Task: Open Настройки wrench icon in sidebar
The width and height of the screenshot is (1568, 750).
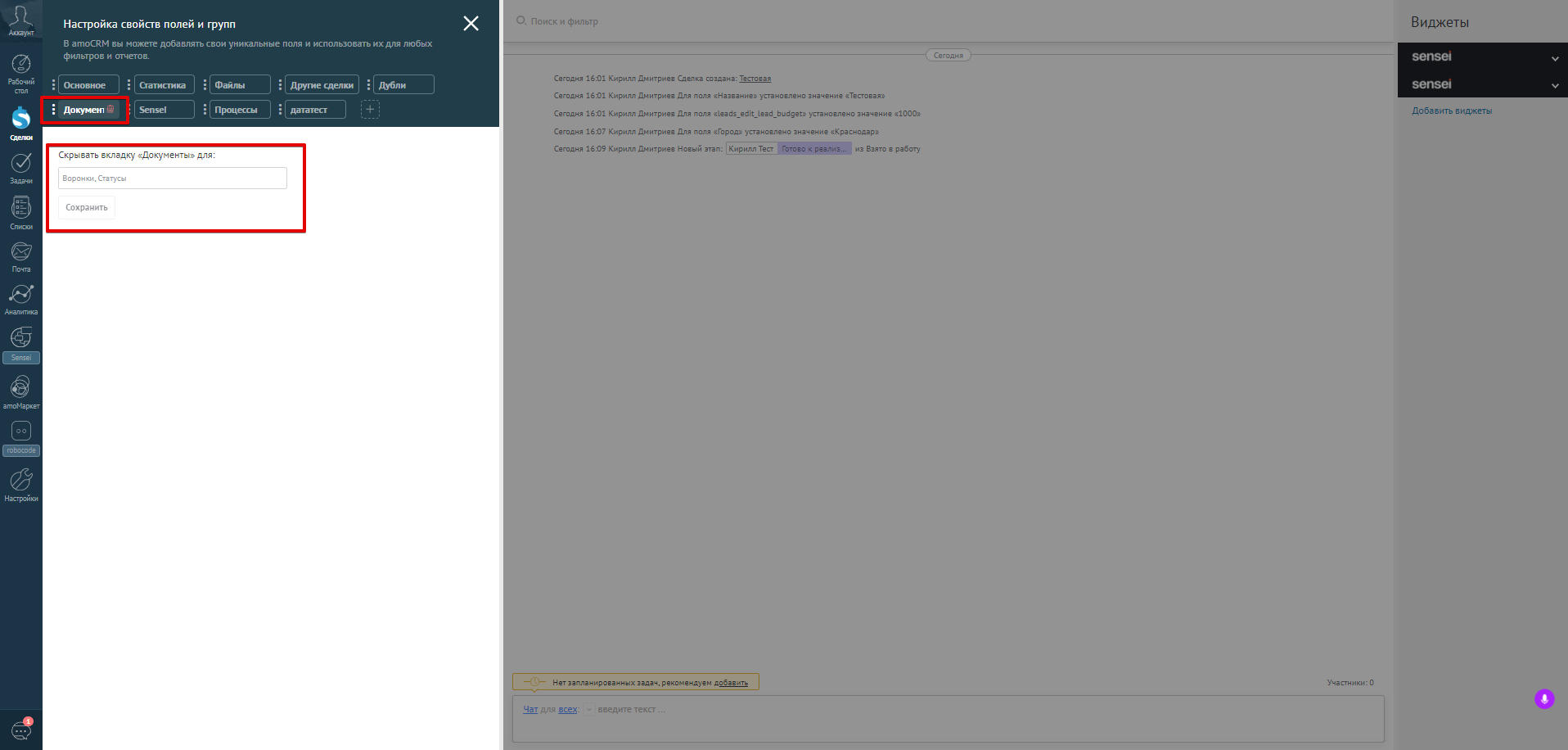Action: click(21, 485)
